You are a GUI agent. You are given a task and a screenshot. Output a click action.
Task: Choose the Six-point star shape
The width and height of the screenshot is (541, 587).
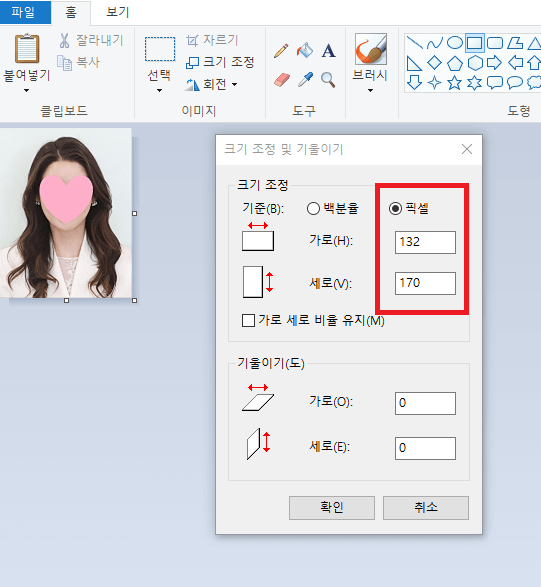click(475, 83)
